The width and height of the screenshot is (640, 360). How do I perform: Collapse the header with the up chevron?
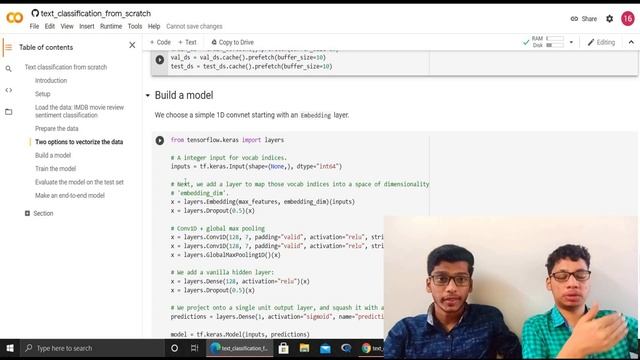[631, 42]
